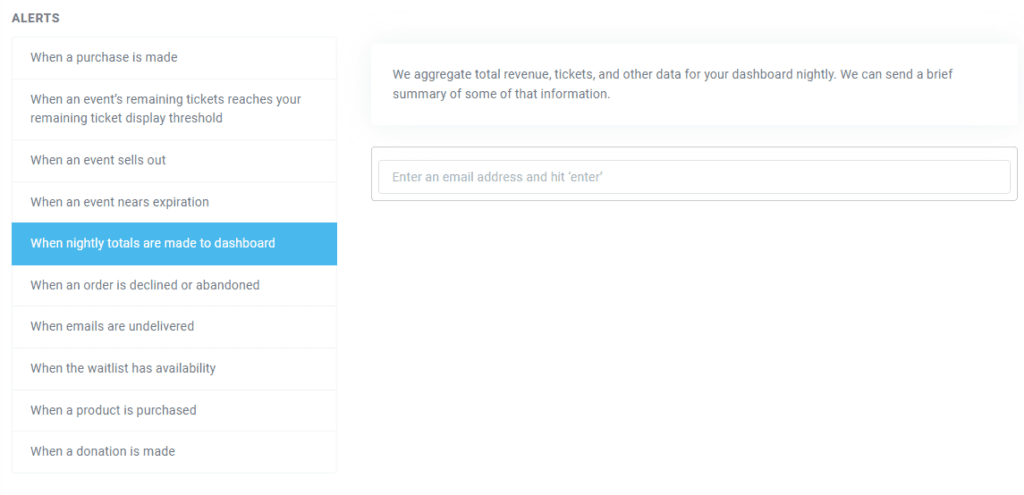Viewport: 1024px width, 495px height.
Task: Click 'When nightly totals are made to dashboard'
Action: click(153, 244)
